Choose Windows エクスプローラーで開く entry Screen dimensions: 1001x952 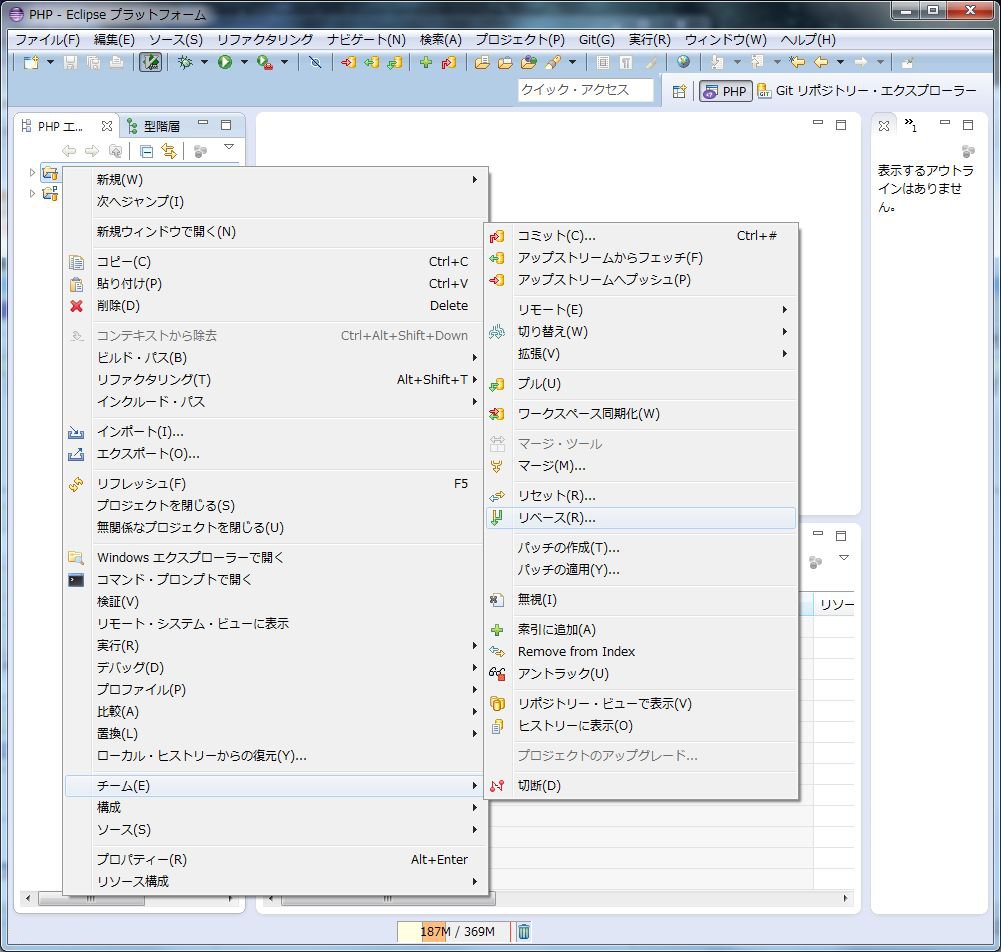(x=275, y=558)
